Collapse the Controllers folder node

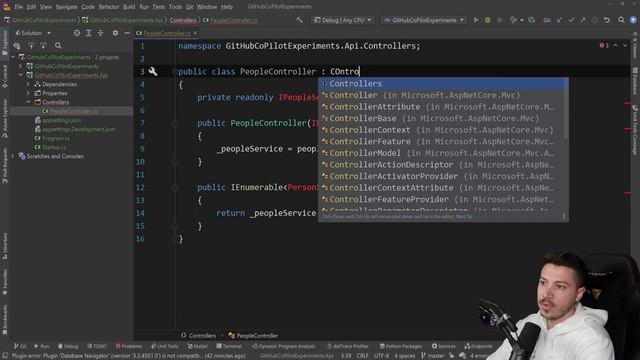28,102
